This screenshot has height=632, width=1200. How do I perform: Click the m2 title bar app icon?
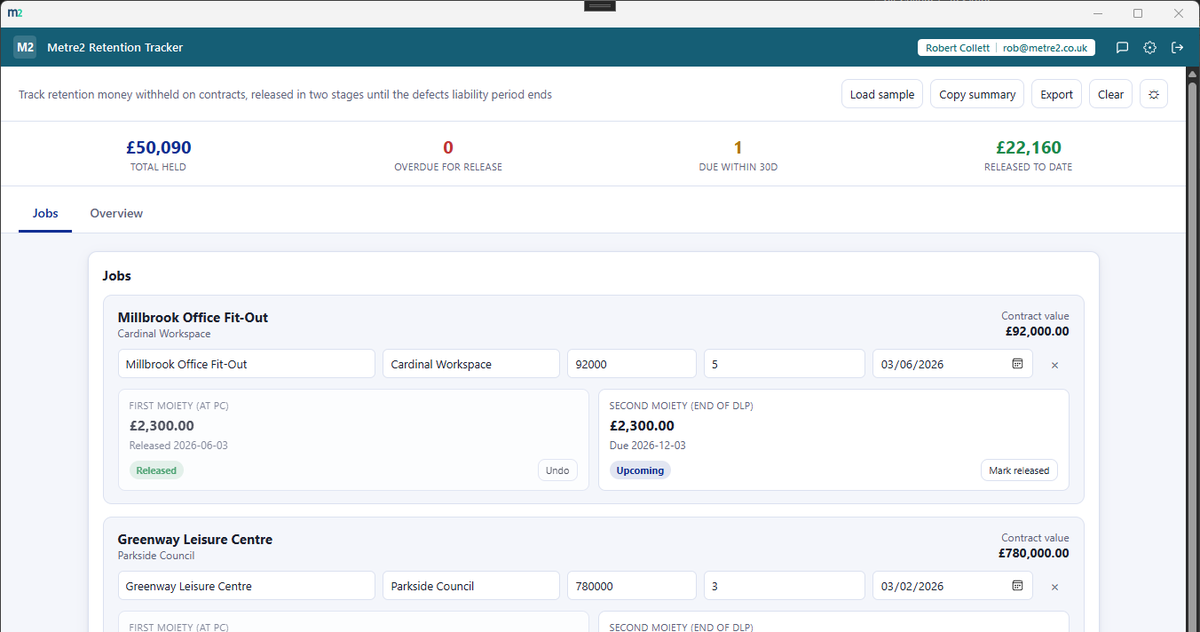point(13,13)
